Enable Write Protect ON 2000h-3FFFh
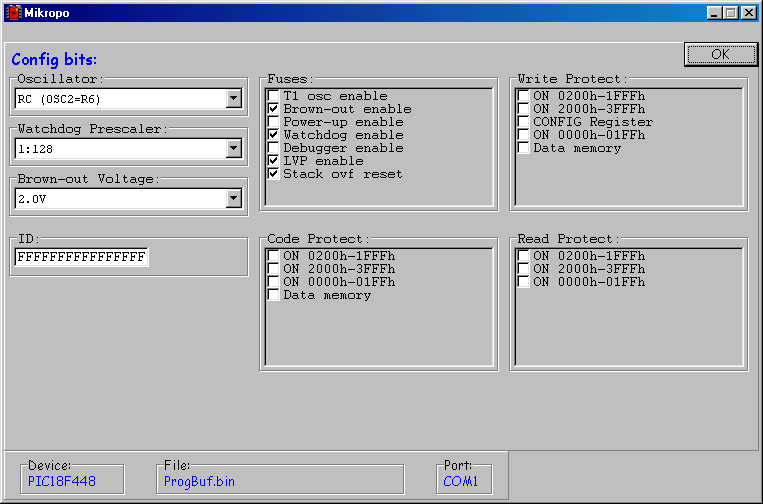Viewport: 763px width, 504px height. [x=523, y=108]
